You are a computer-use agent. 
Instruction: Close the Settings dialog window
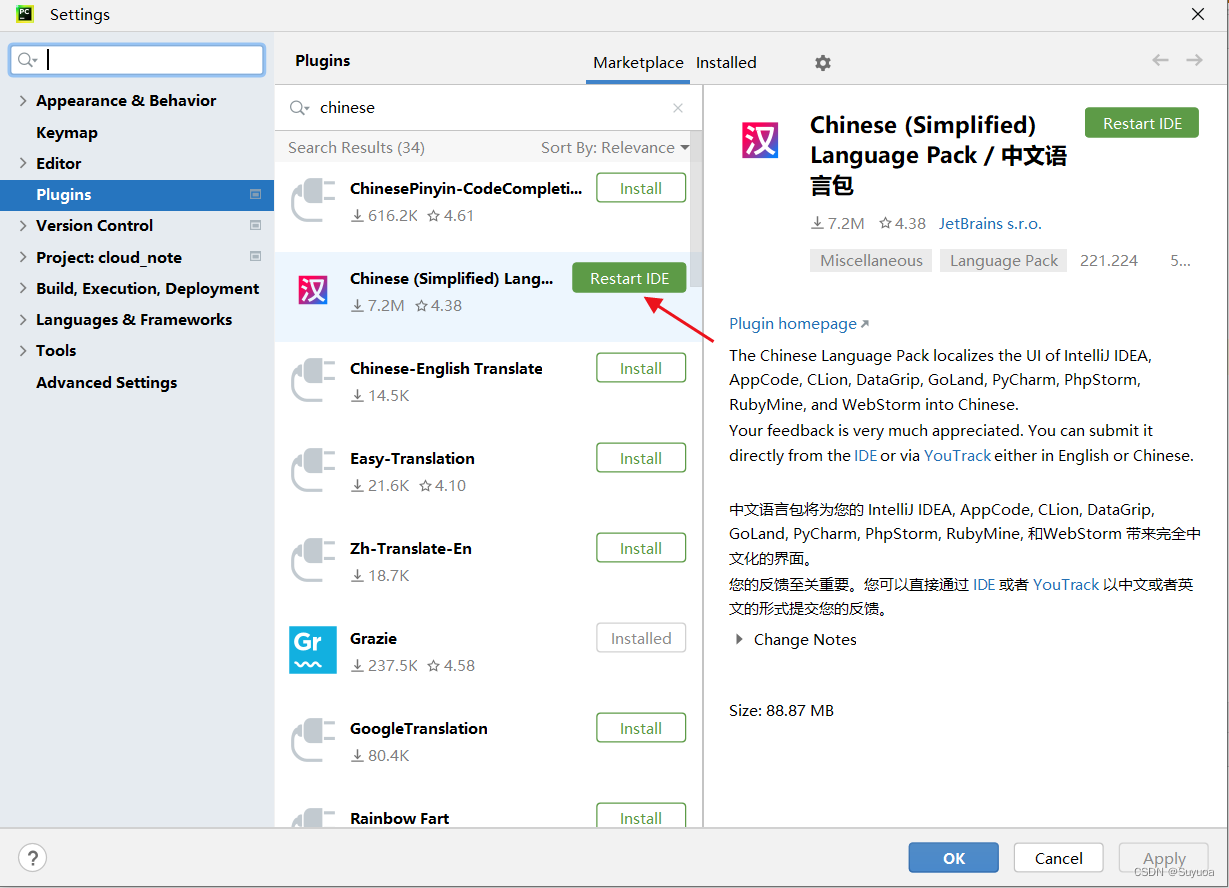click(x=1197, y=14)
